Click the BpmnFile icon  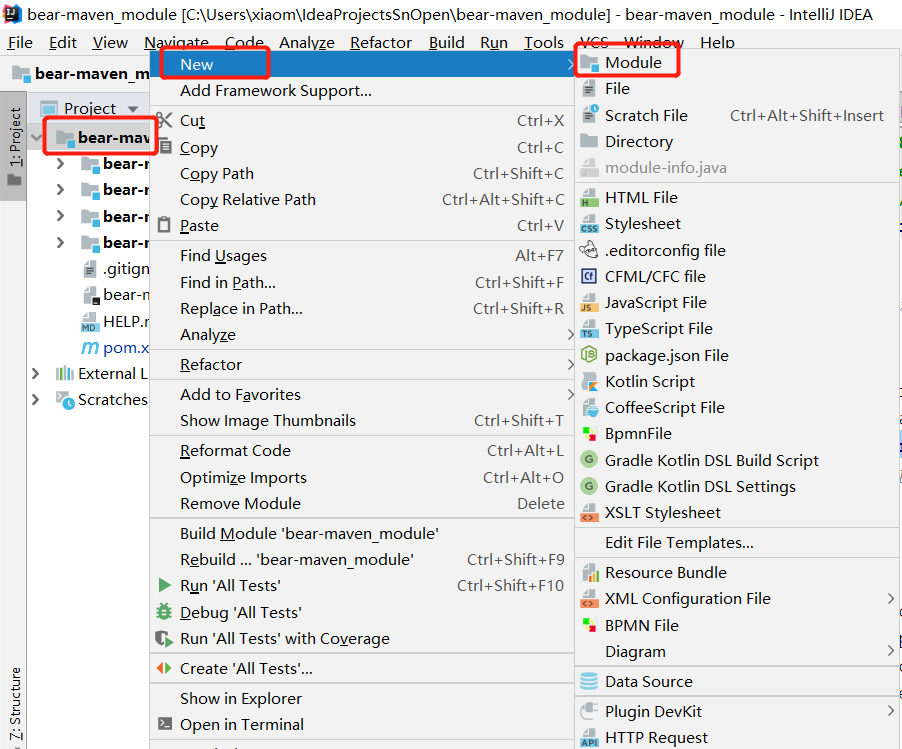(x=589, y=434)
